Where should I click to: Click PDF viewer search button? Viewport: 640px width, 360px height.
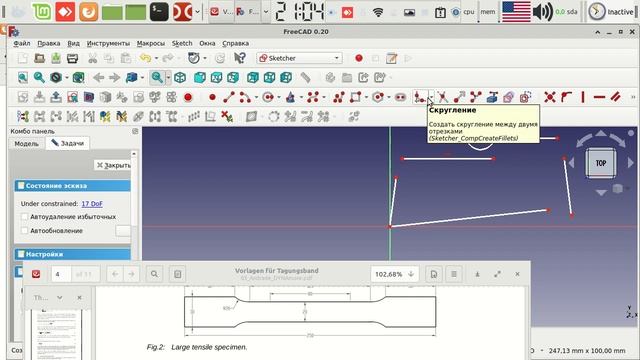154,274
